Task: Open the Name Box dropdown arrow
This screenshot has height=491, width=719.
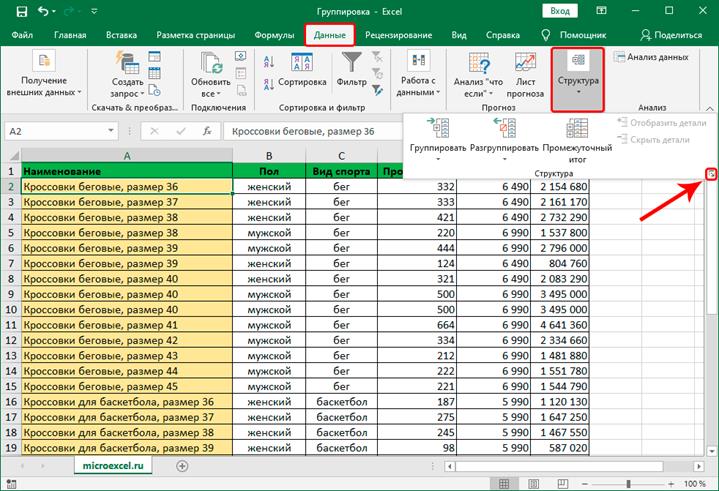Action: click(x=111, y=131)
